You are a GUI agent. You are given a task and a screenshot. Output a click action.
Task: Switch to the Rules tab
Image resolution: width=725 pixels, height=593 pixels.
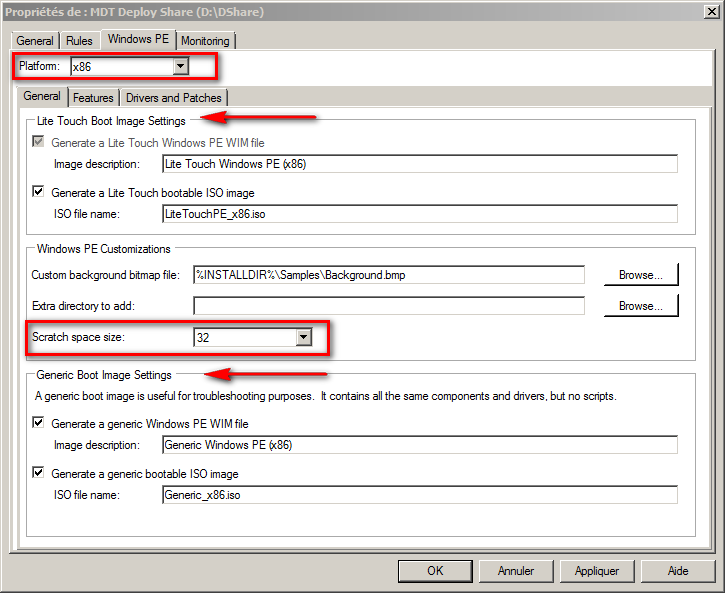[79, 41]
